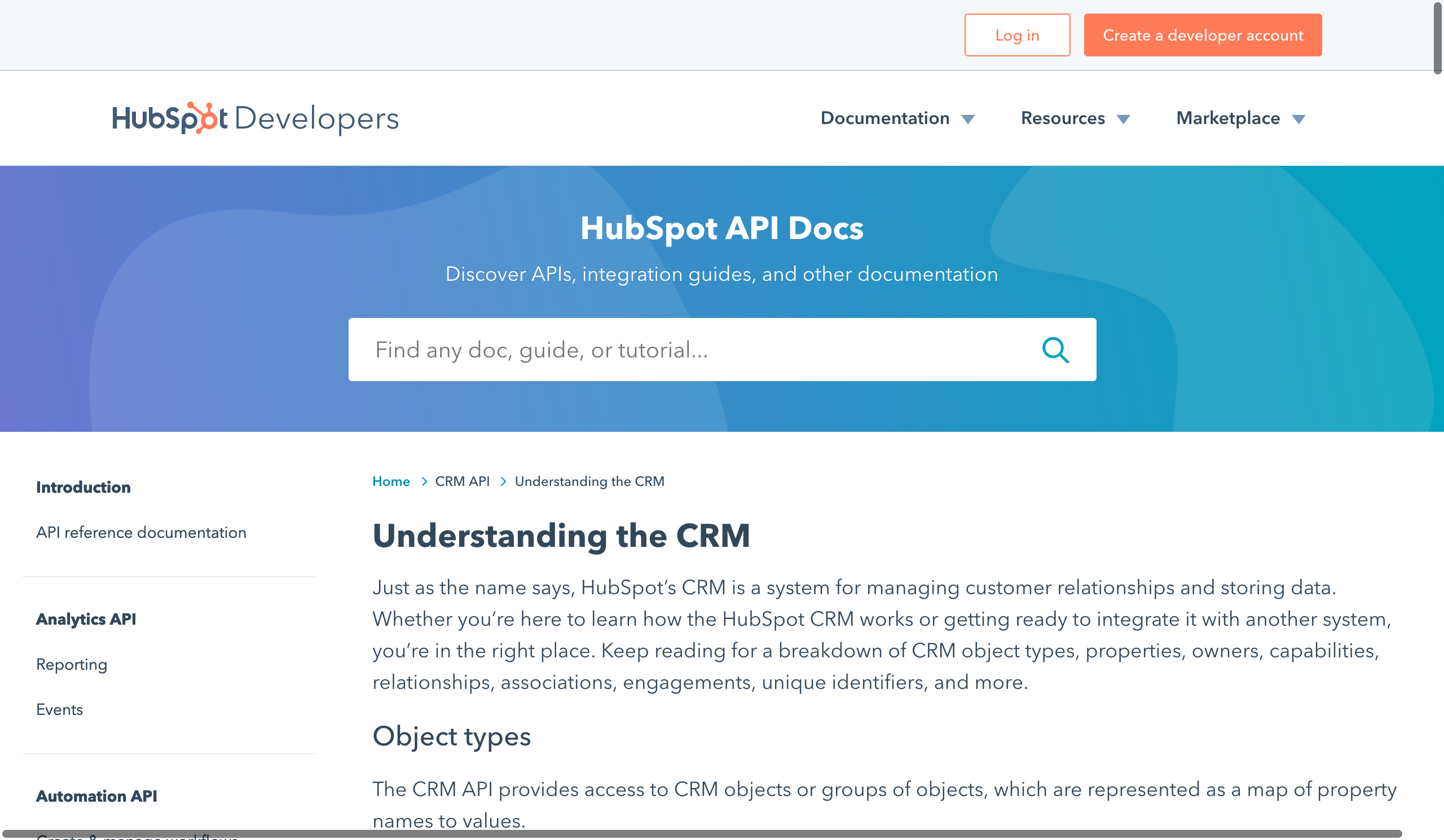Open the Marketplace dropdown arrow
1444x840 pixels.
pyautogui.click(x=1298, y=119)
